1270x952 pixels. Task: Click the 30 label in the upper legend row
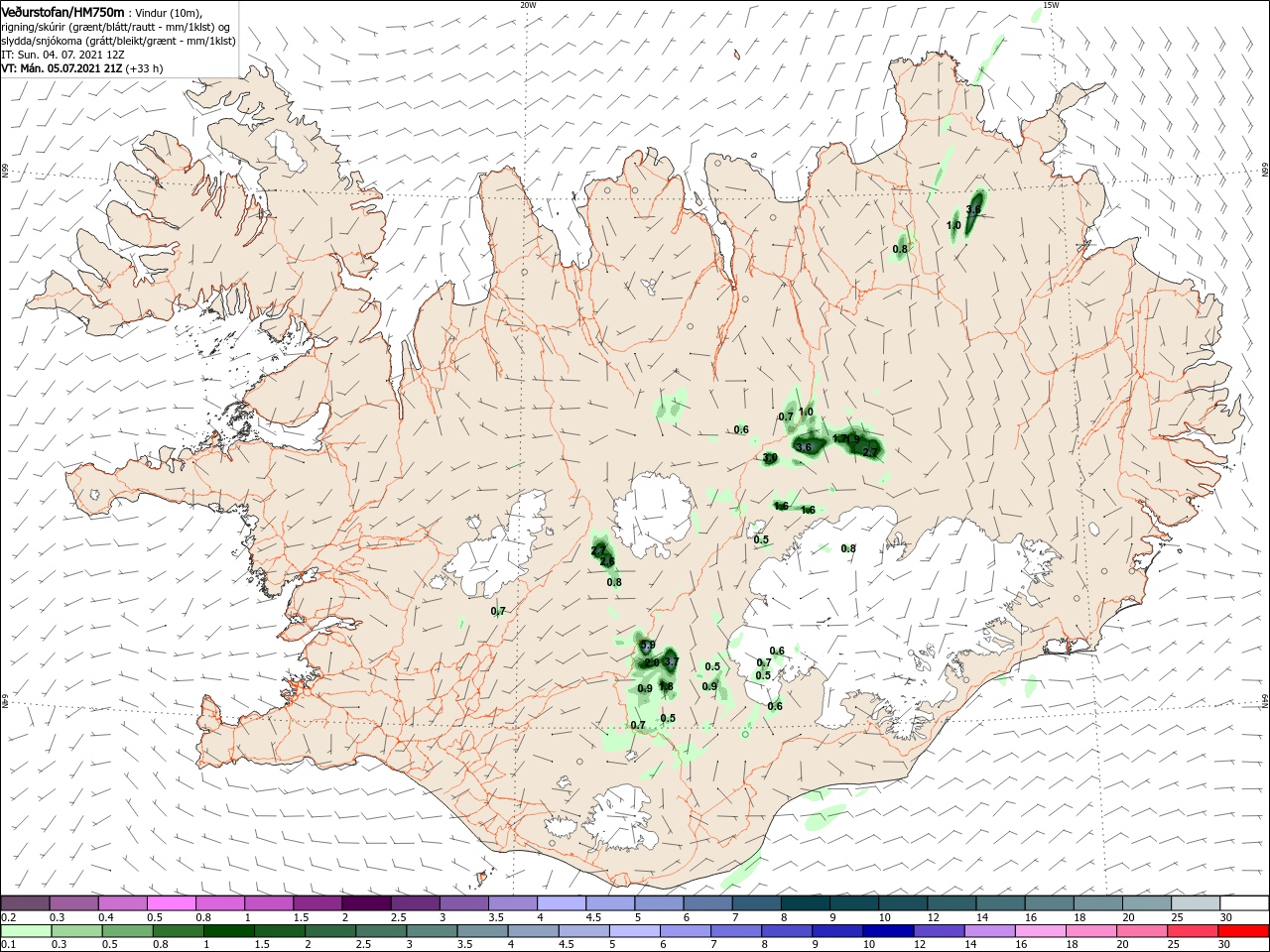(1226, 917)
